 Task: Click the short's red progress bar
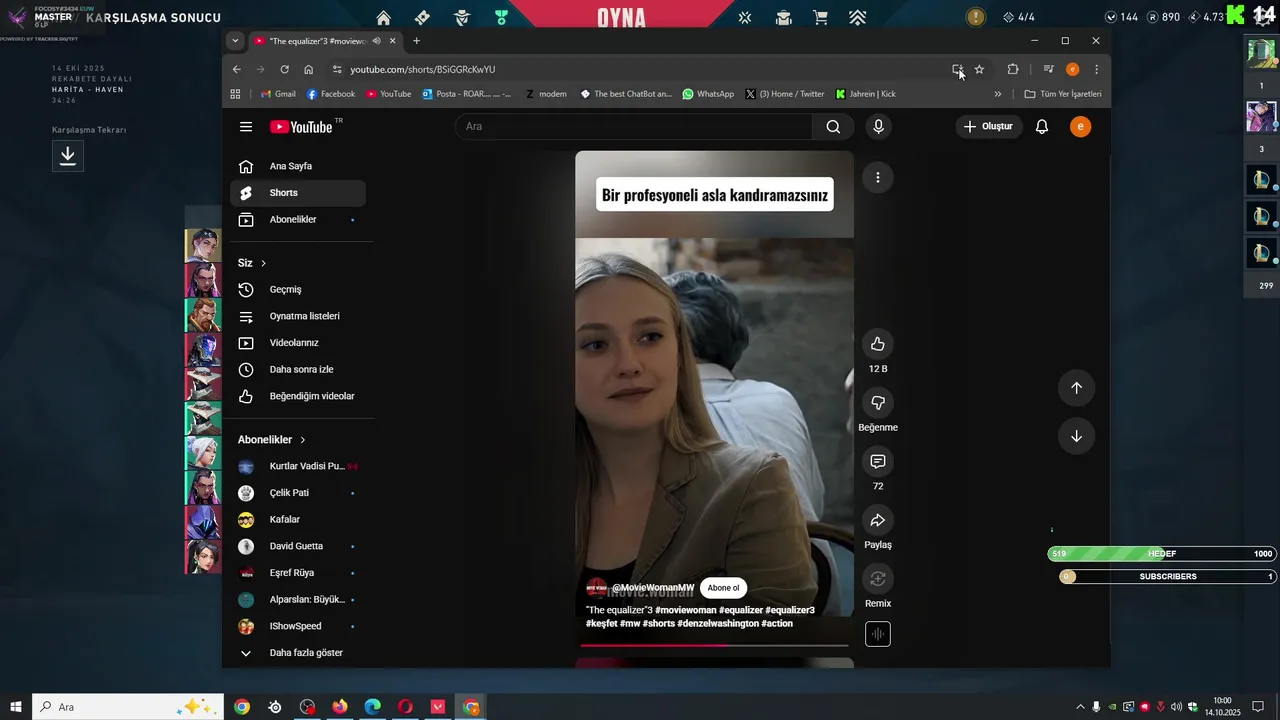[714, 645]
